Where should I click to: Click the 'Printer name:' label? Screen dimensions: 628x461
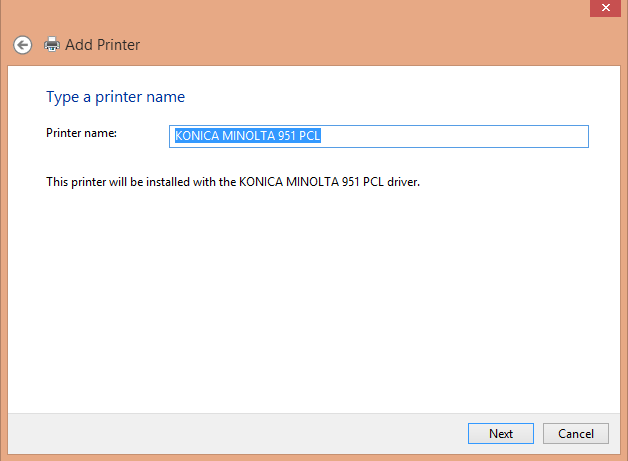(x=81, y=133)
